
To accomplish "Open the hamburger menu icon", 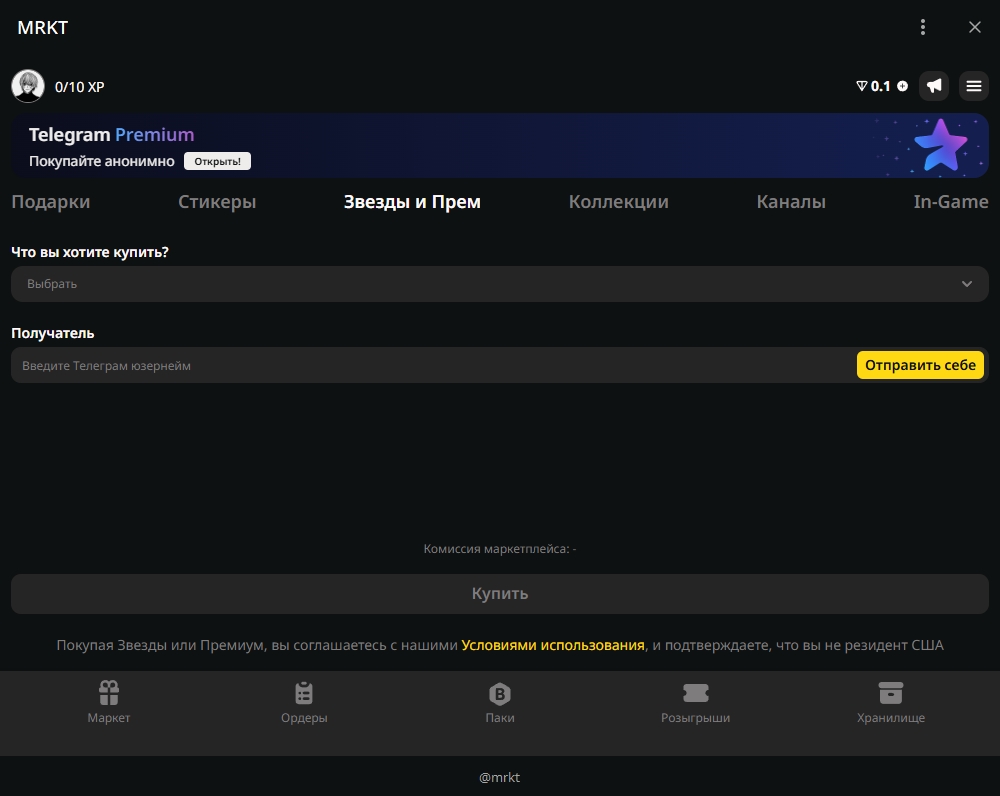I will click(x=974, y=86).
